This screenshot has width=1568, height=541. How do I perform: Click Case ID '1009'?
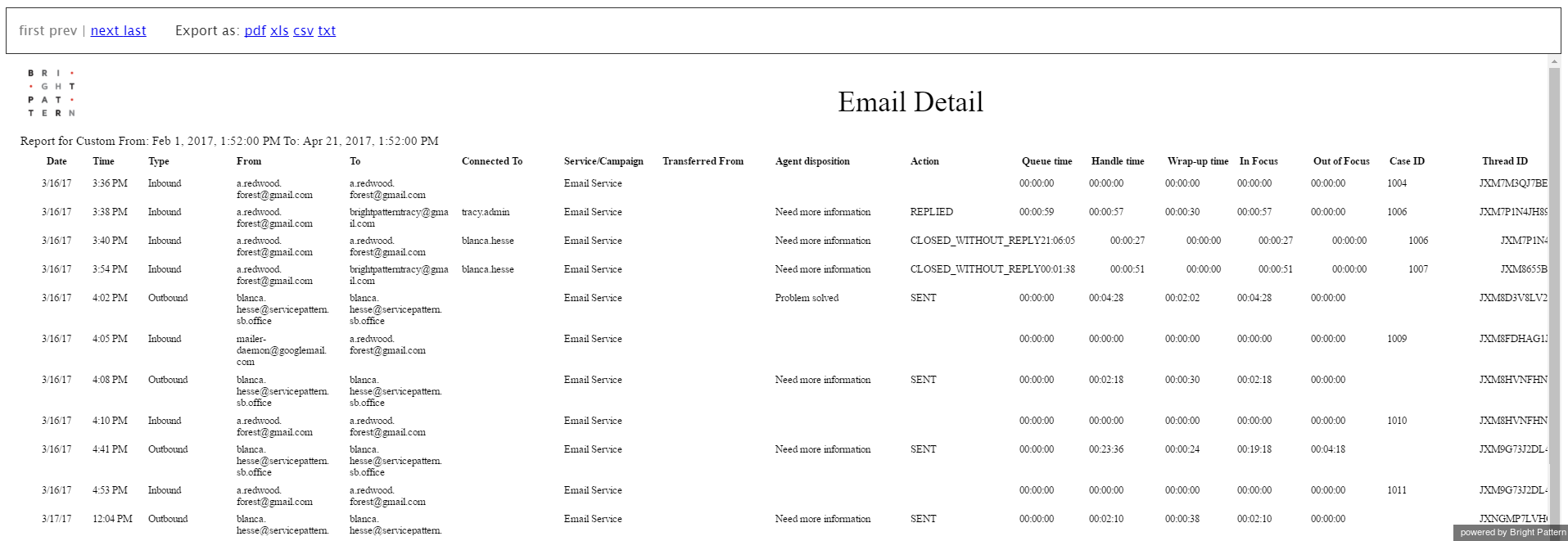[1397, 339]
